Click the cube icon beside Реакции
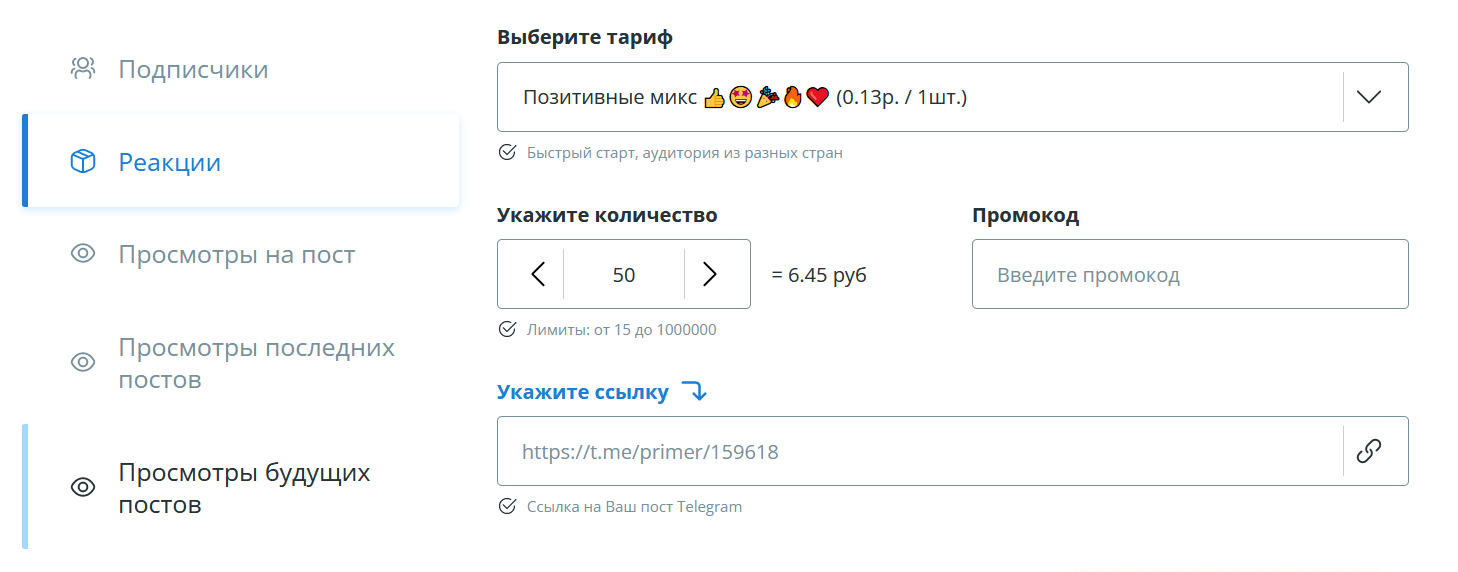Image resolution: width=1458 pixels, height=572 pixels. pos(83,162)
